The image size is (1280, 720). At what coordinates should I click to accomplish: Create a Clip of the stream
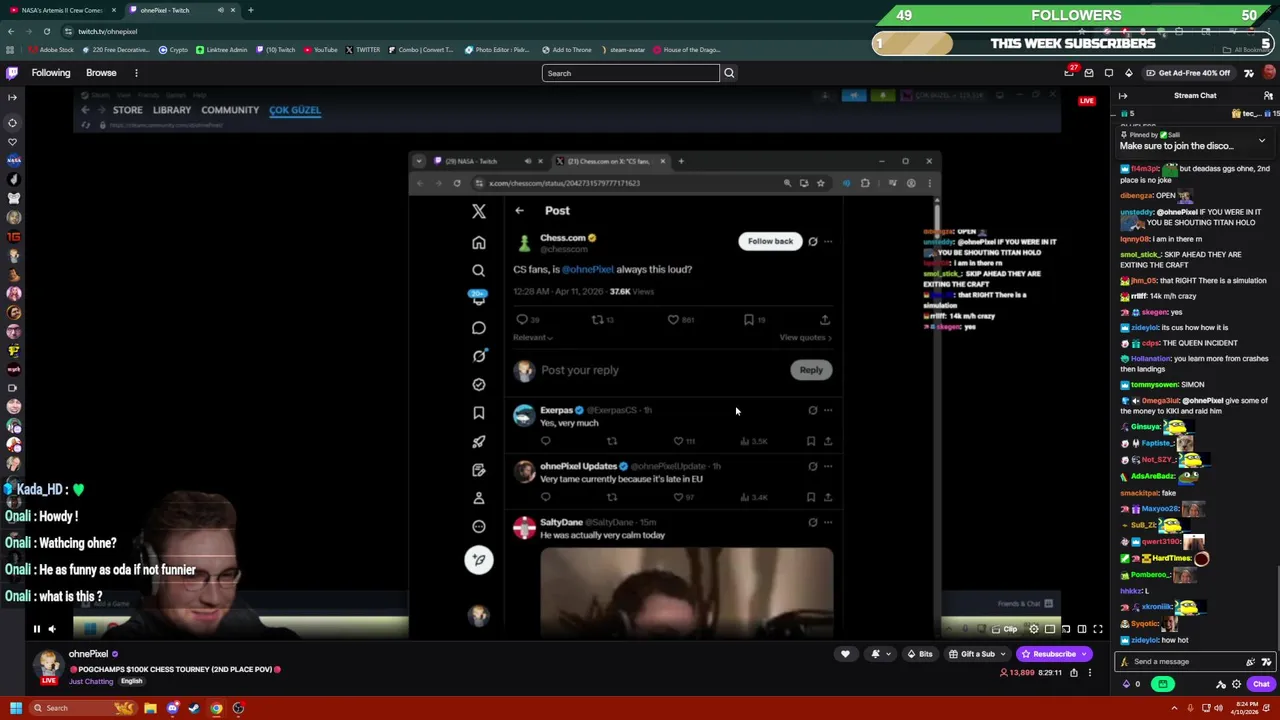click(1005, 629)
